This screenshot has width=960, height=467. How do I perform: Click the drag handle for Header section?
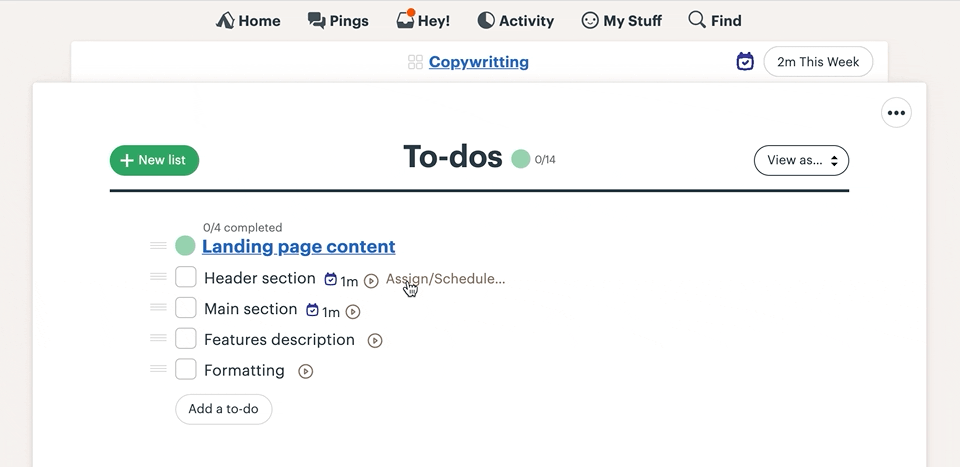coord(158,276)
